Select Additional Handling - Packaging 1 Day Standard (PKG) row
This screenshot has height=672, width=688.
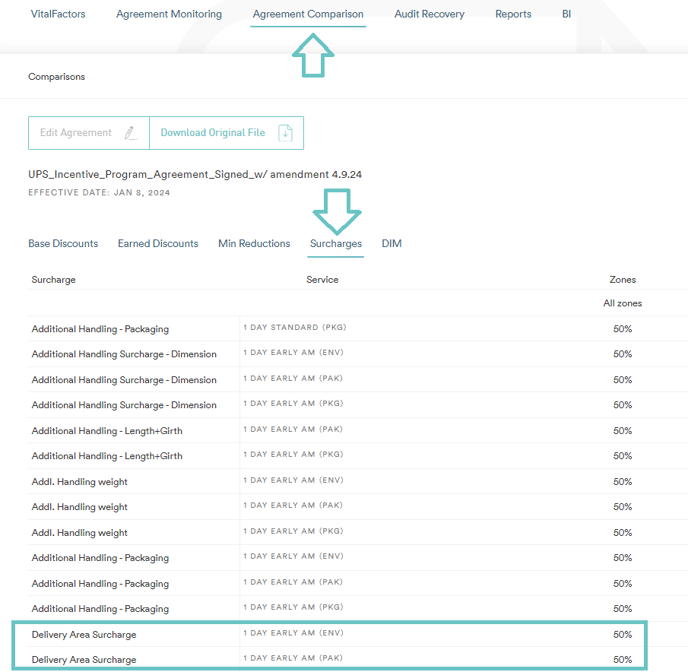pos(358,329)
